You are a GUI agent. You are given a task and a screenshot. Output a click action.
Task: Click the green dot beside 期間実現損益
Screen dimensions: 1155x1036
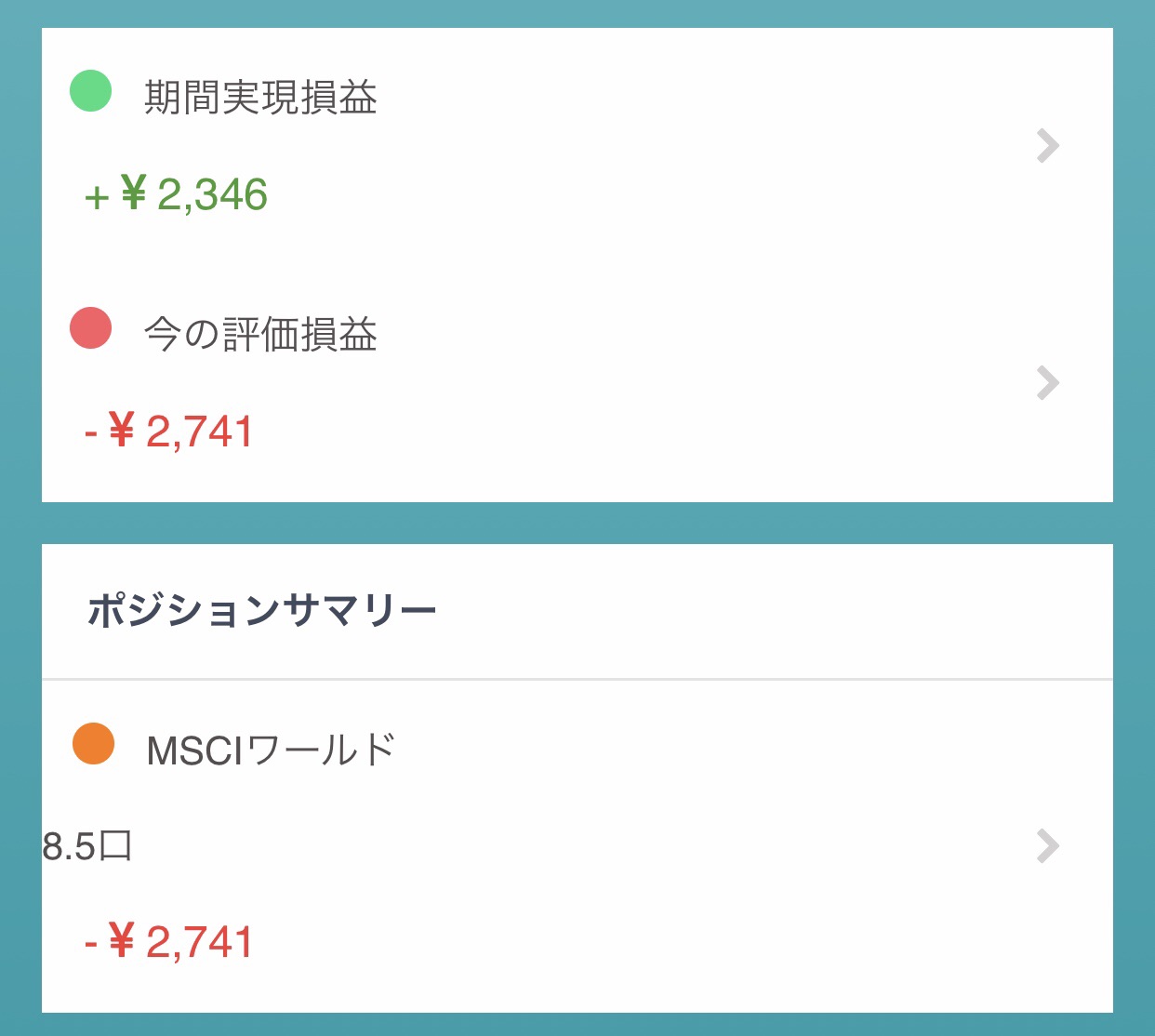(91, 91)
